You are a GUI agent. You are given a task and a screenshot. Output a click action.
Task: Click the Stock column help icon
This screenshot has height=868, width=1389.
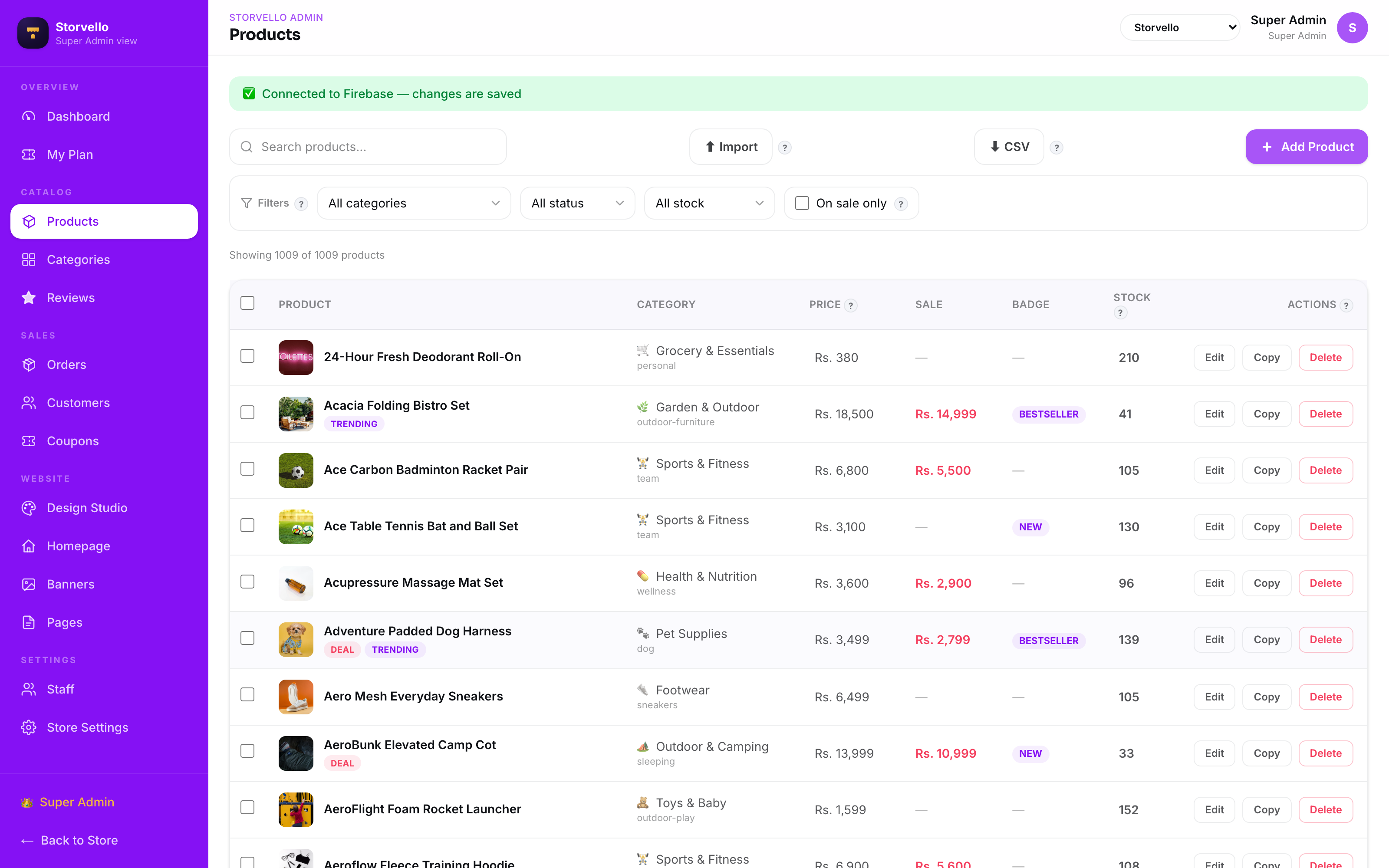tap(1120, 313)
